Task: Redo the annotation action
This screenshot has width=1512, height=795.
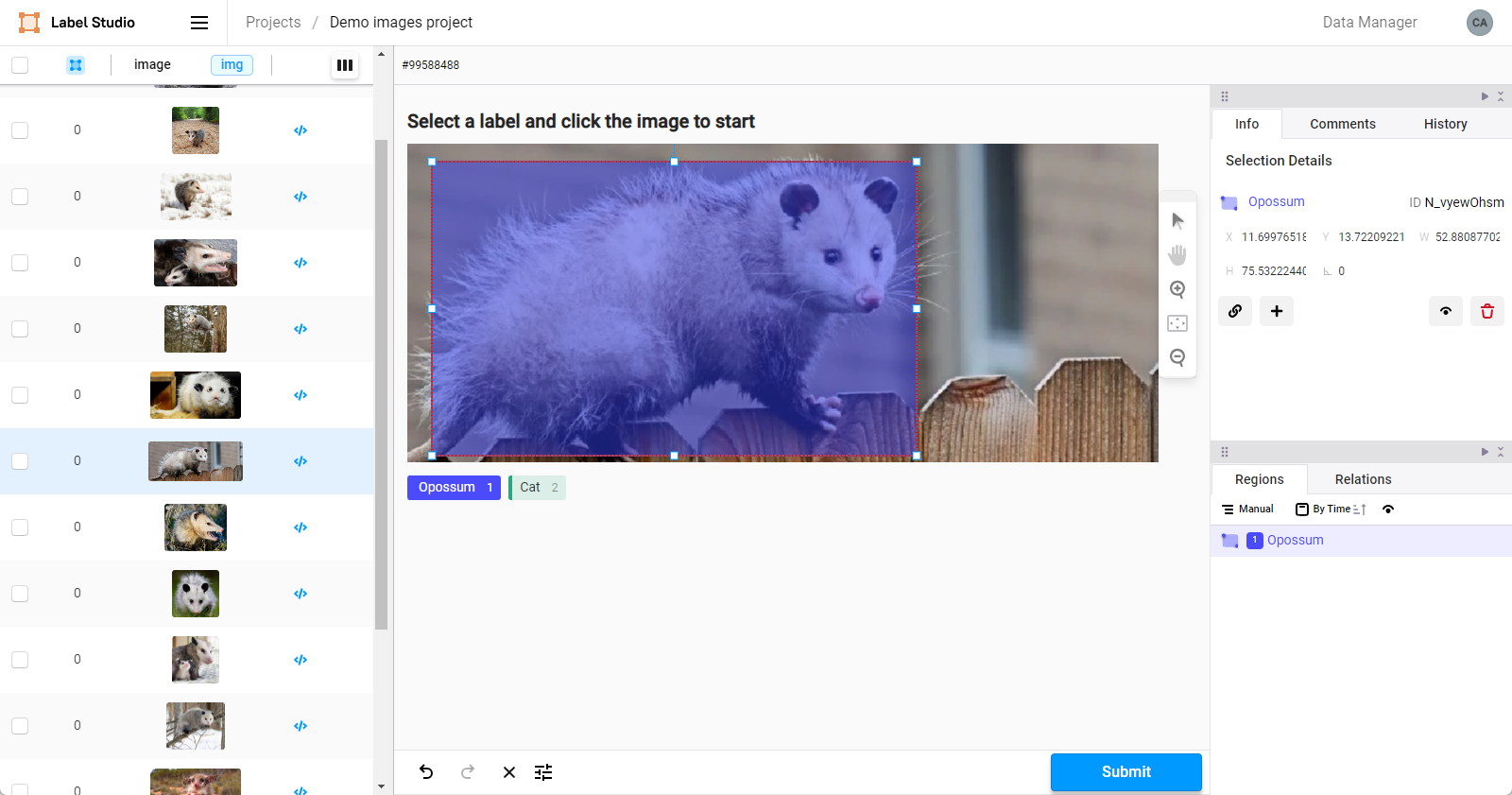Action: pos(468,772)
